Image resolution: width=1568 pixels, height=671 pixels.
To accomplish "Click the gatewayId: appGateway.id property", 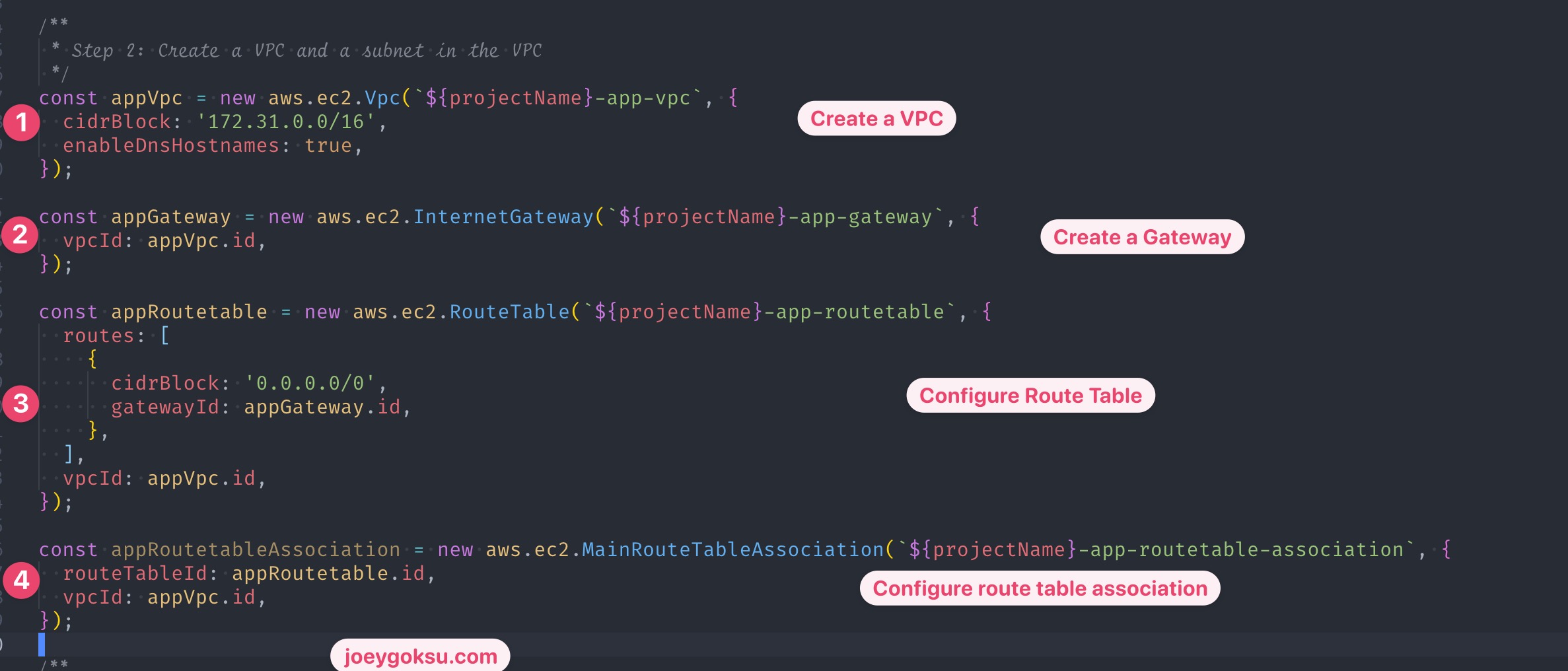I will [261, 406].
